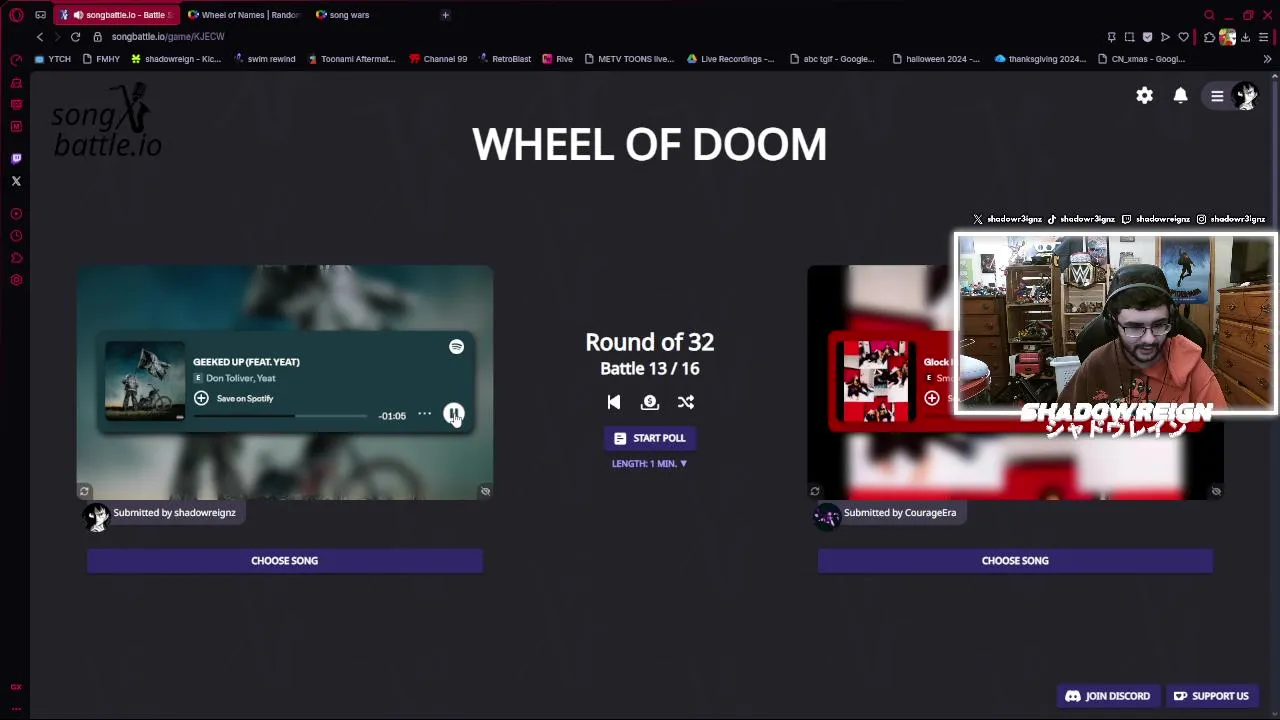Screen dimensions: 1280x720
Task: Open the Opera menu logo
Action: tap(16, 15)
